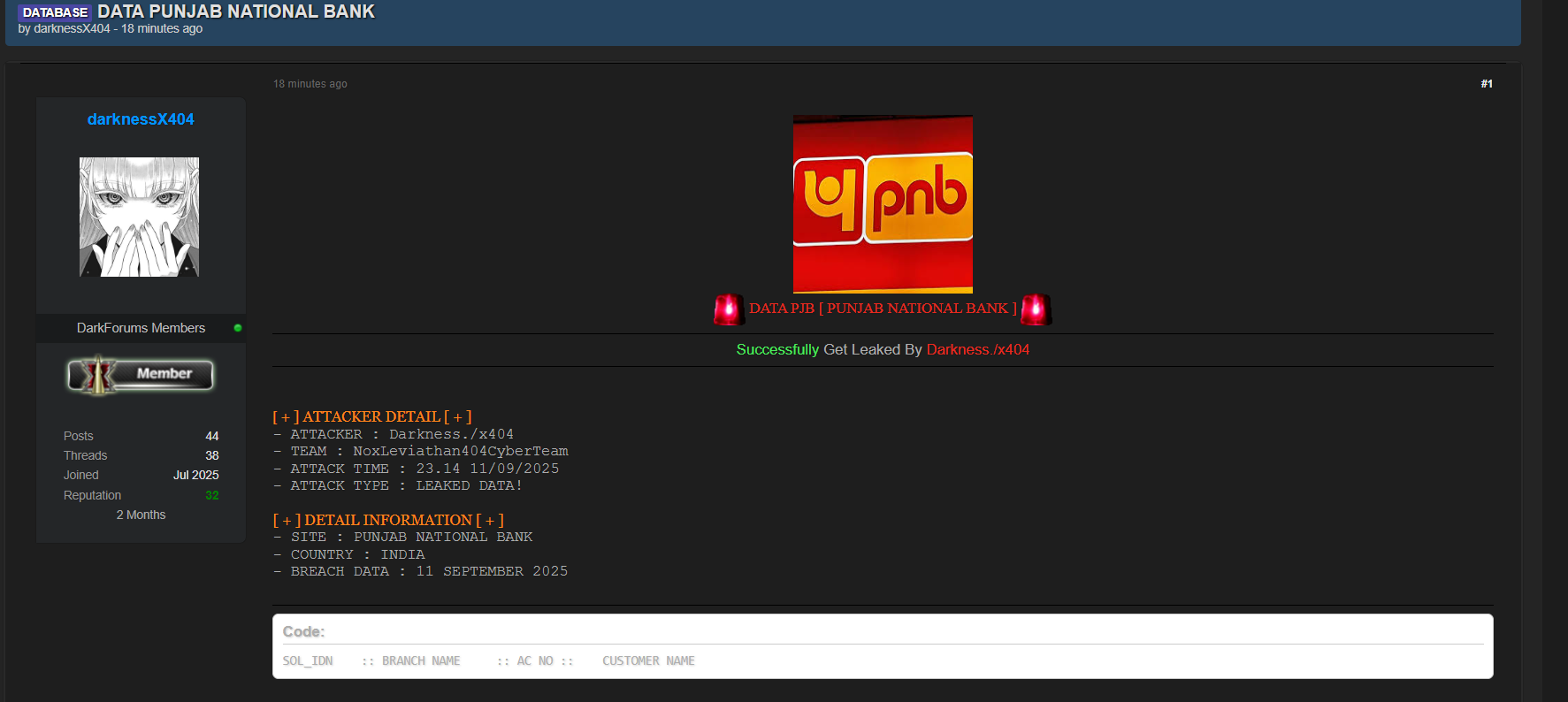Click the green online status dot
Screen dimensions: 1568x702
[237, 328]
